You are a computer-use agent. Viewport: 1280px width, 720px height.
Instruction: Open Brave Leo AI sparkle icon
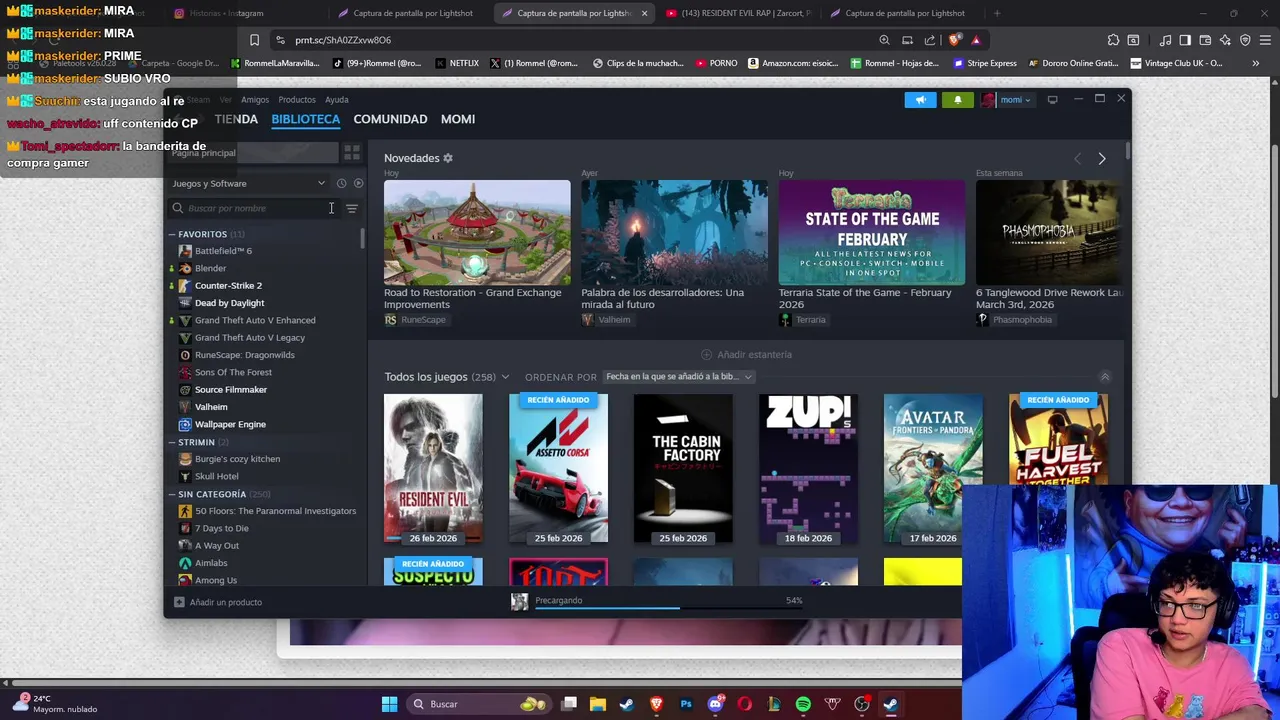click(x=1225, y=40)
